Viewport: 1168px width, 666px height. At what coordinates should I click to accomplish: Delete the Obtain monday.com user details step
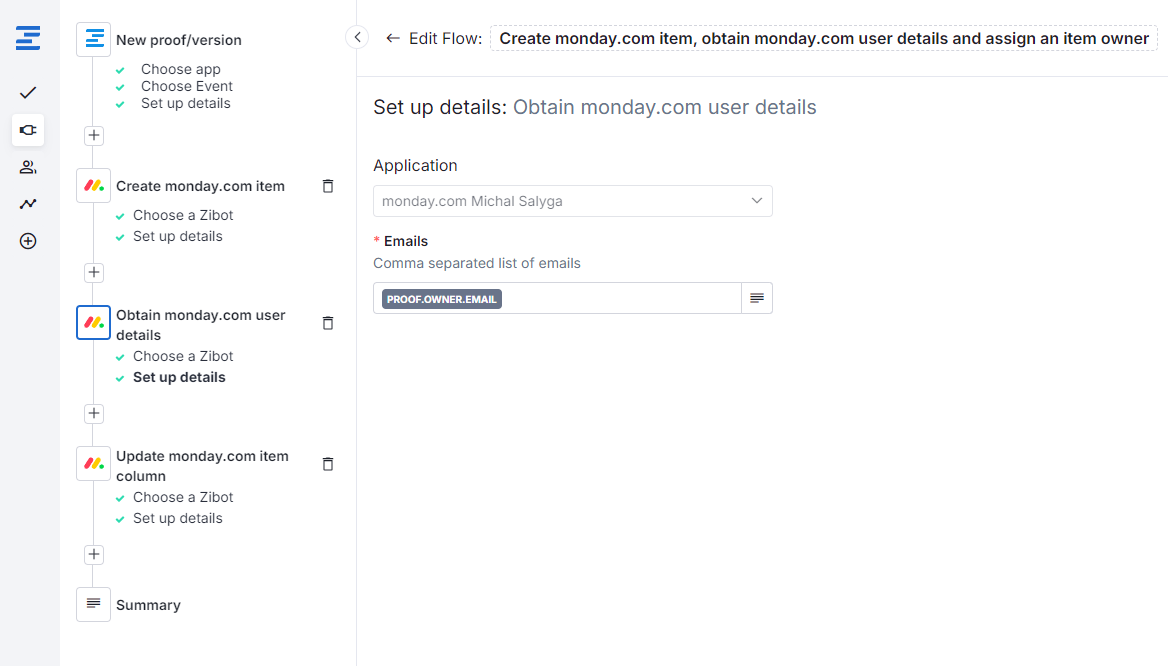(328, 323)
